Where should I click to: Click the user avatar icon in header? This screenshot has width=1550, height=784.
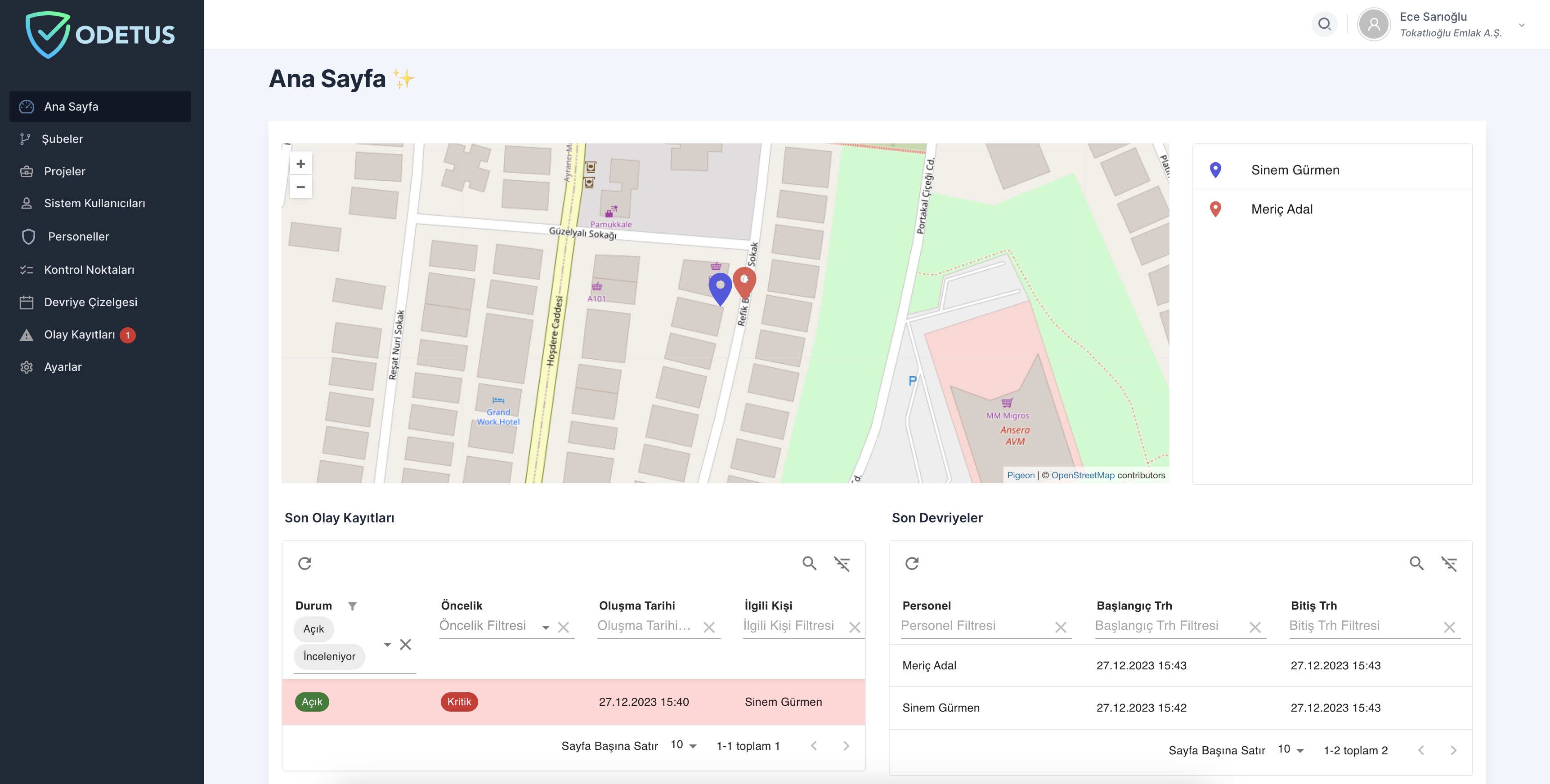[1374, 24]
